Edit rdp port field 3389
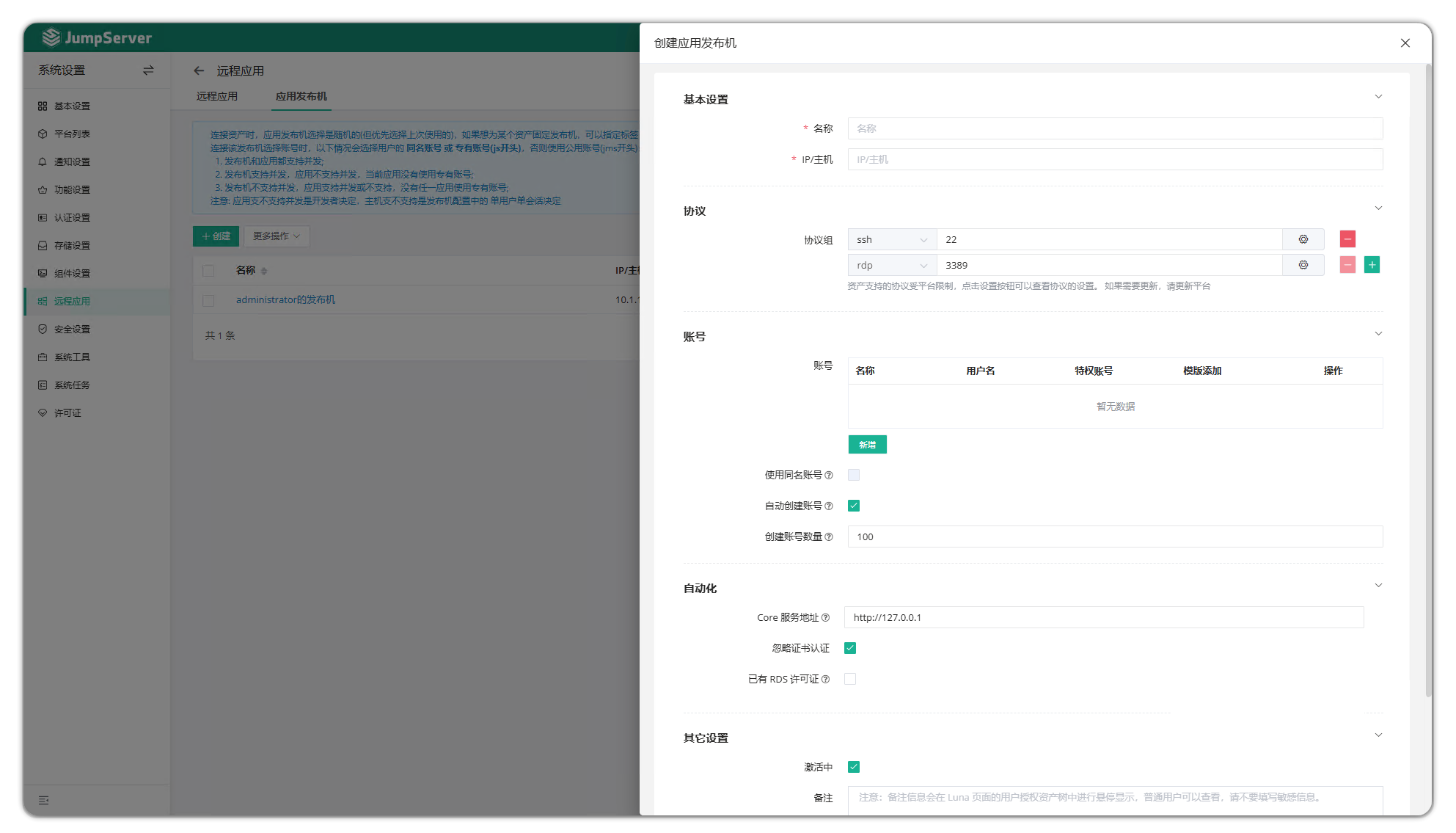The image size is (1456, 833). 1110,265
